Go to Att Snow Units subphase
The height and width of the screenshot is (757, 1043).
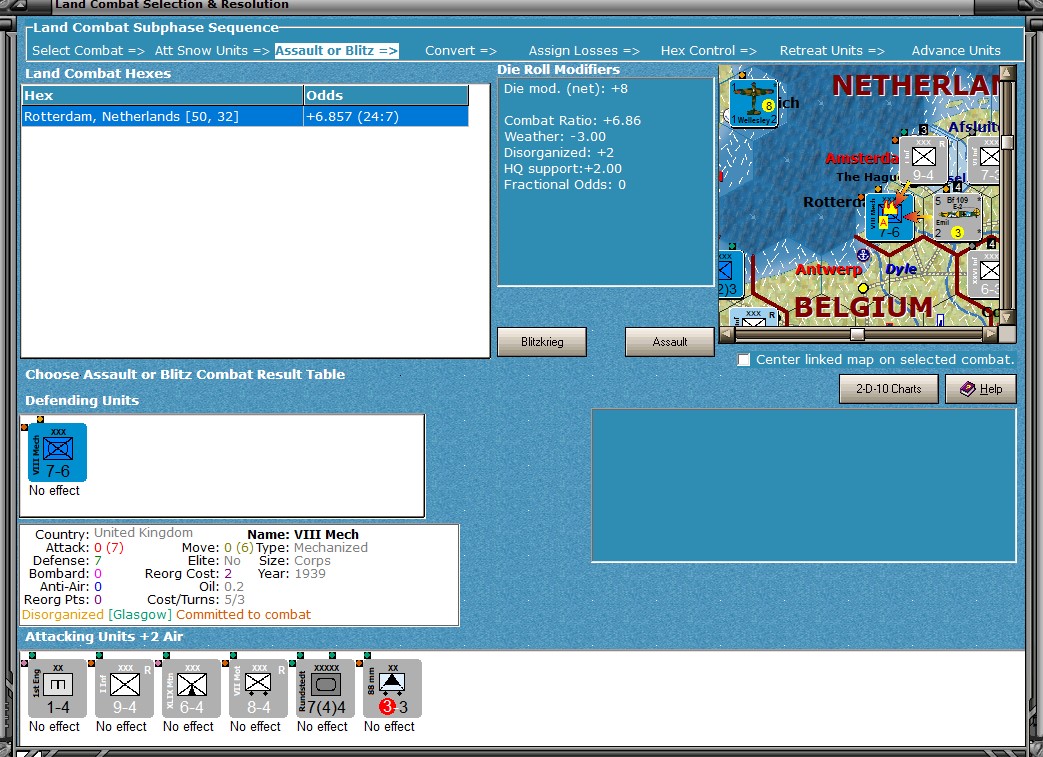(212, 51)
